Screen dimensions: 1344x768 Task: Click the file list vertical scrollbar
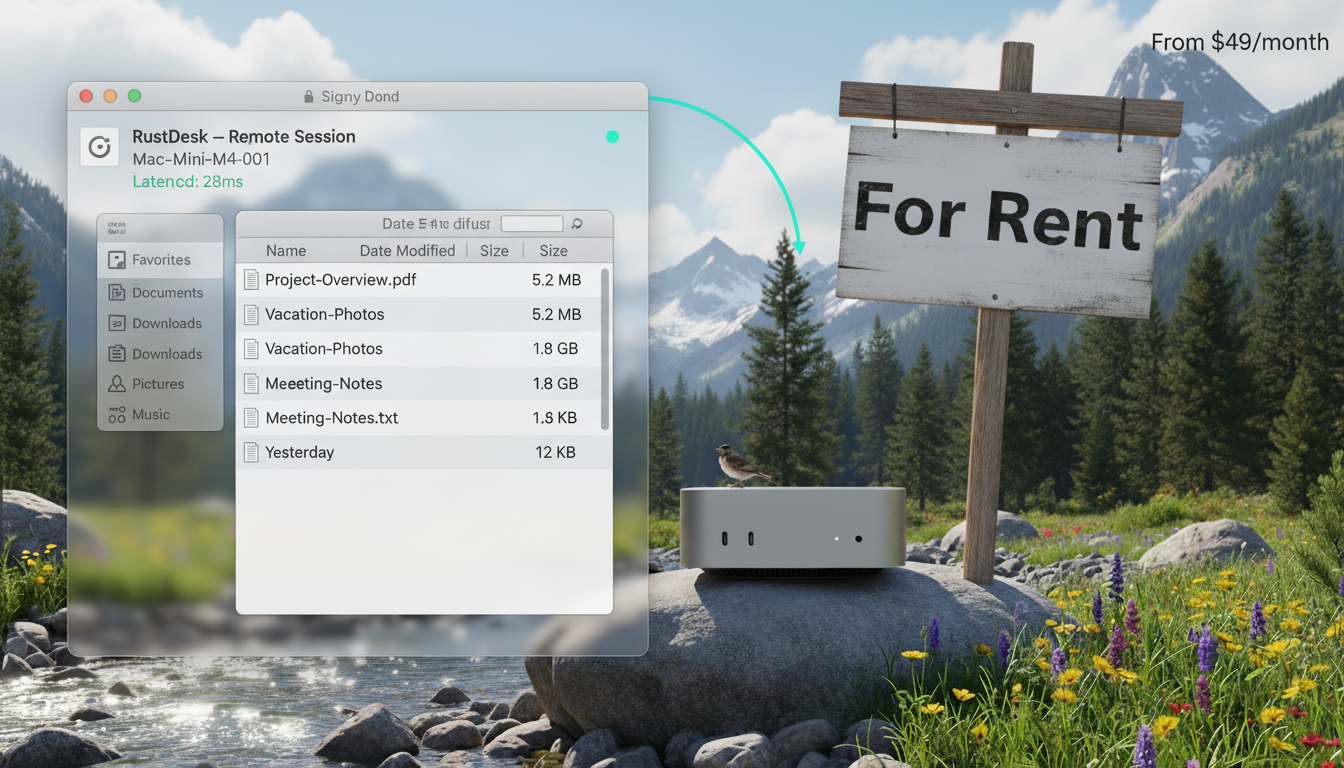604,348
